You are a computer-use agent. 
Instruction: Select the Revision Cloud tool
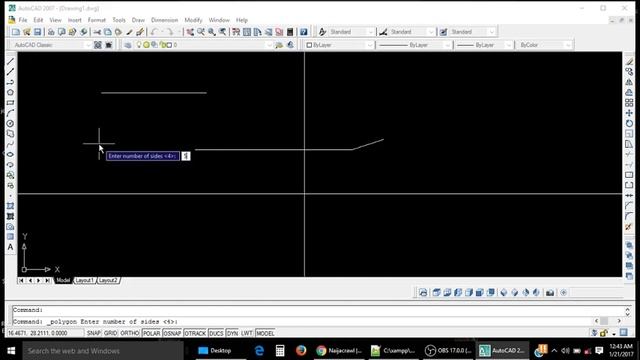coord(10,134)
